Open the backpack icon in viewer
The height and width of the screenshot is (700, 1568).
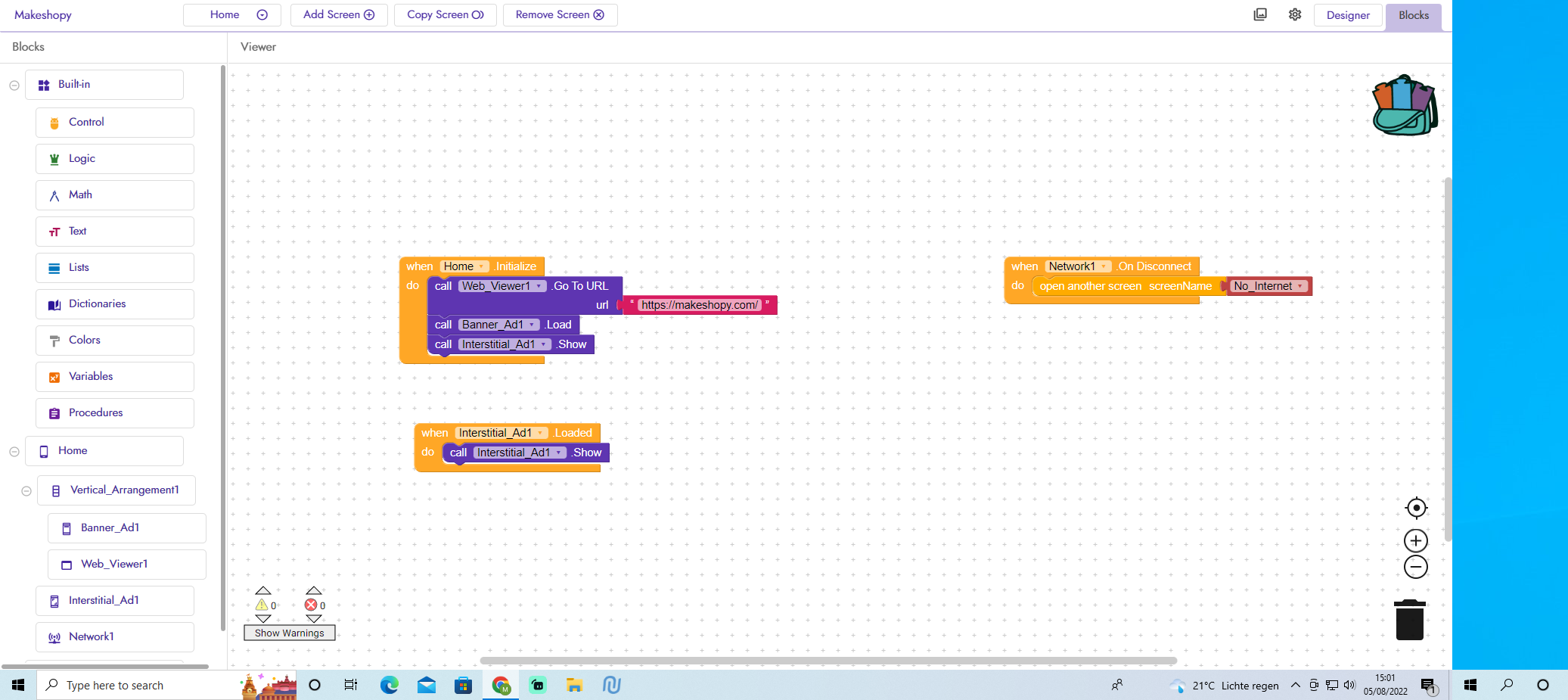point(1405,106)
